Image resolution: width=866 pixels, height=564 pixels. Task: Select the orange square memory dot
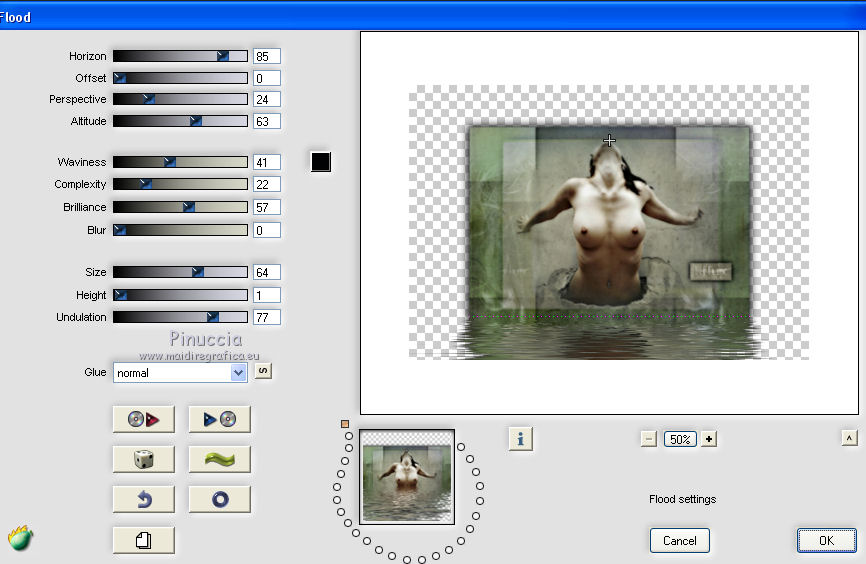click(345, 424)
